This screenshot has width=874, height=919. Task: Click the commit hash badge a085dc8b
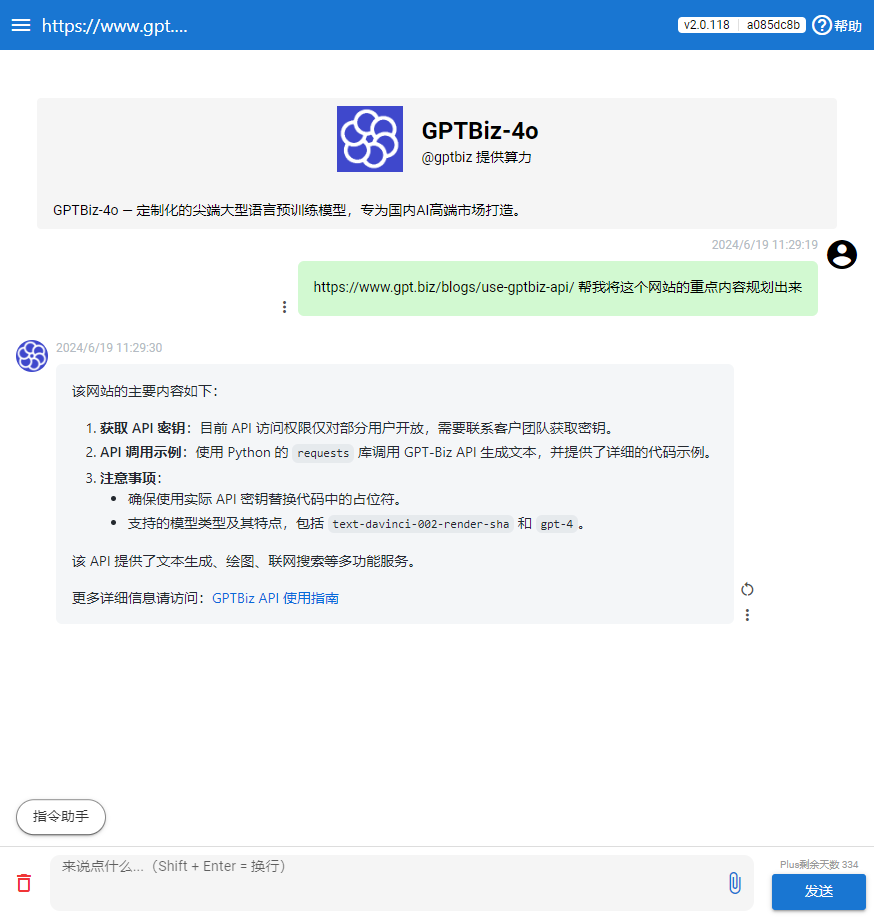tap(773, 25)
